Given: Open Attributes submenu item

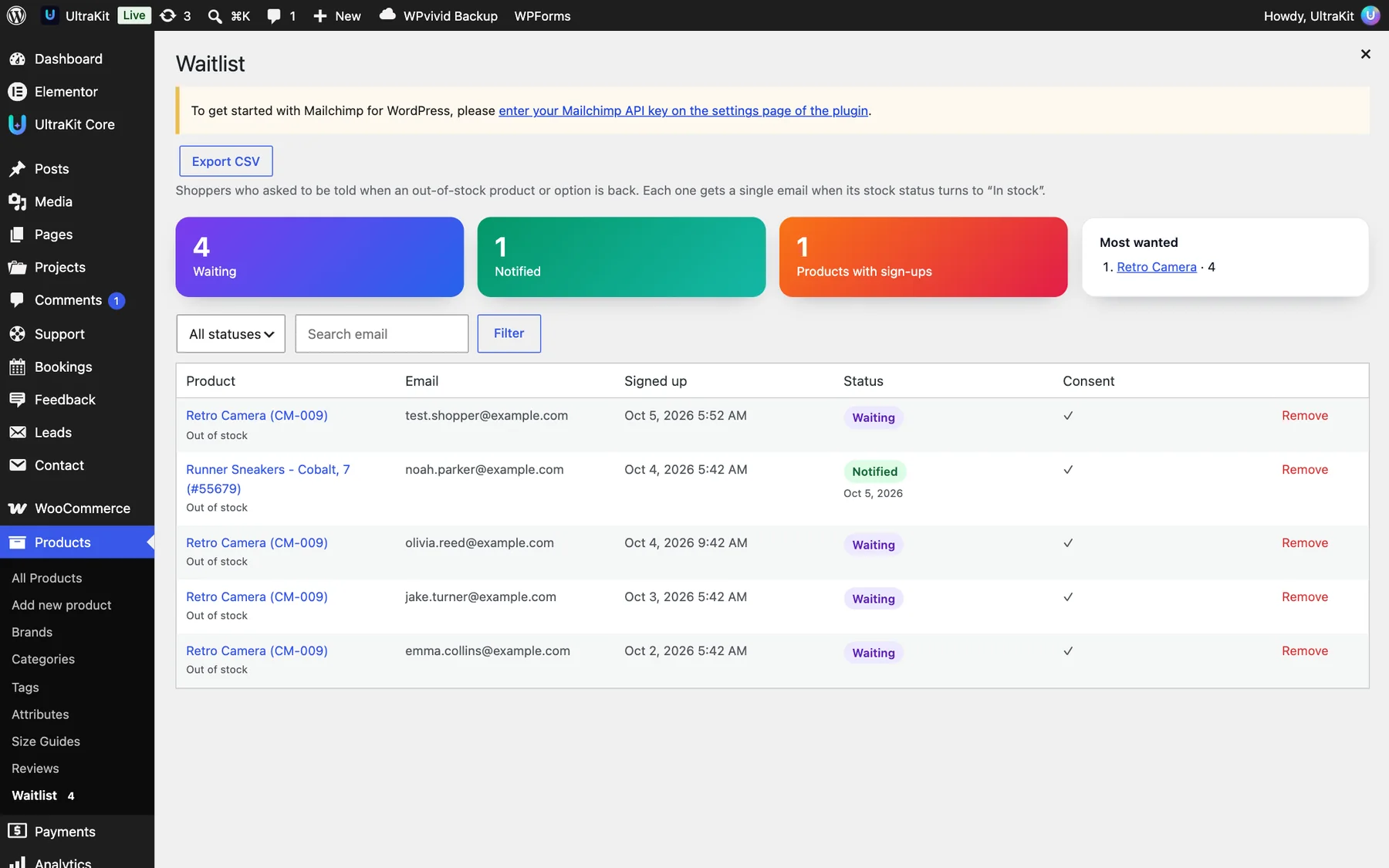Looking at the screenshot, I should click(40, 714).
